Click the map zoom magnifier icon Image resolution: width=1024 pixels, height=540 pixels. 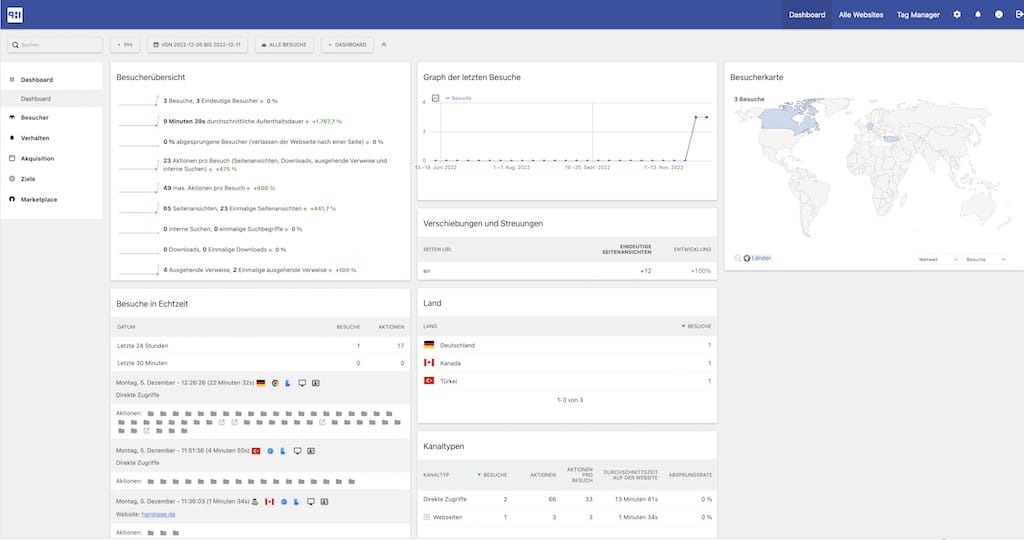click(x=737, y=258)
